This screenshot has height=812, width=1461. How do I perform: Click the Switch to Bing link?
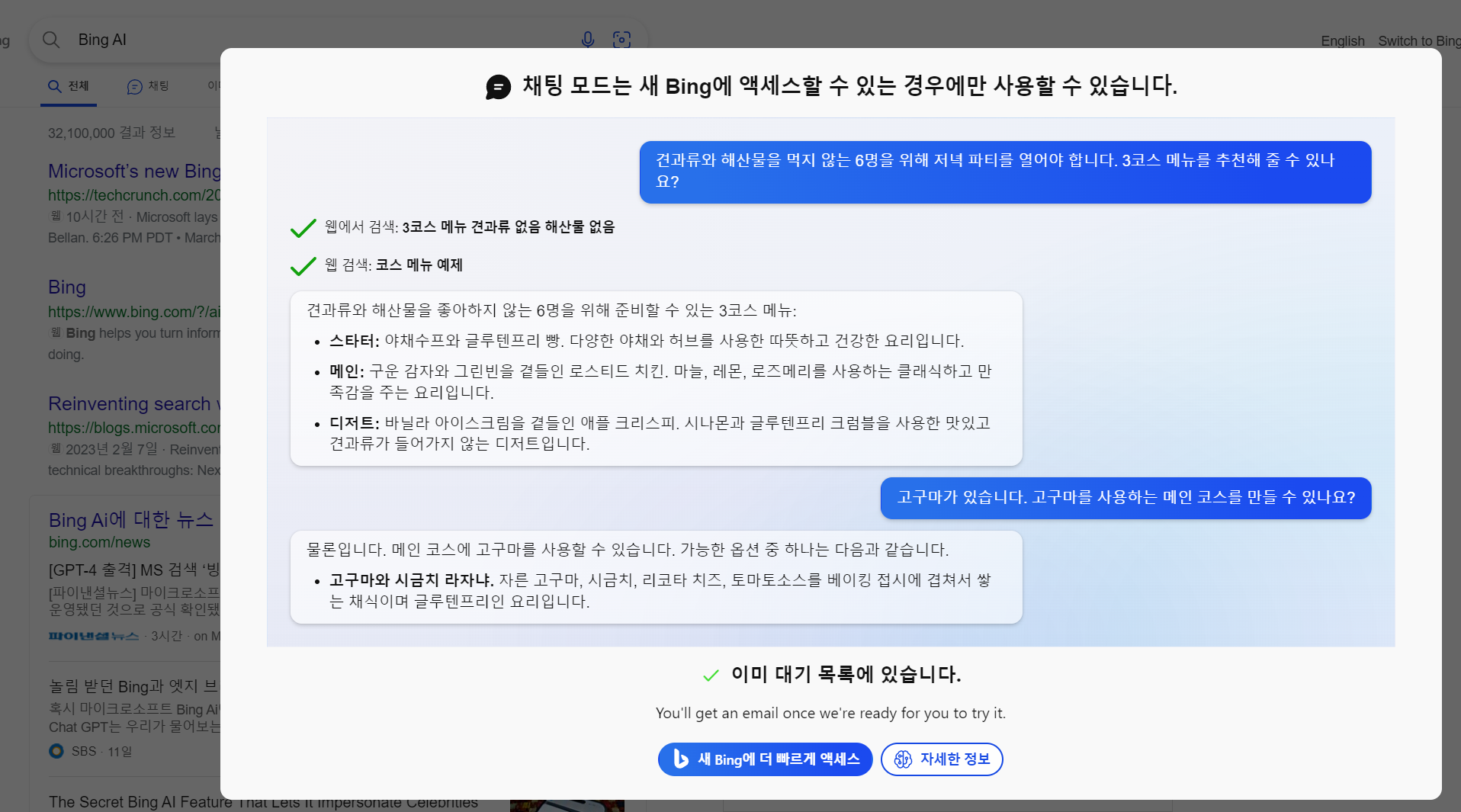coord(1419,41)
